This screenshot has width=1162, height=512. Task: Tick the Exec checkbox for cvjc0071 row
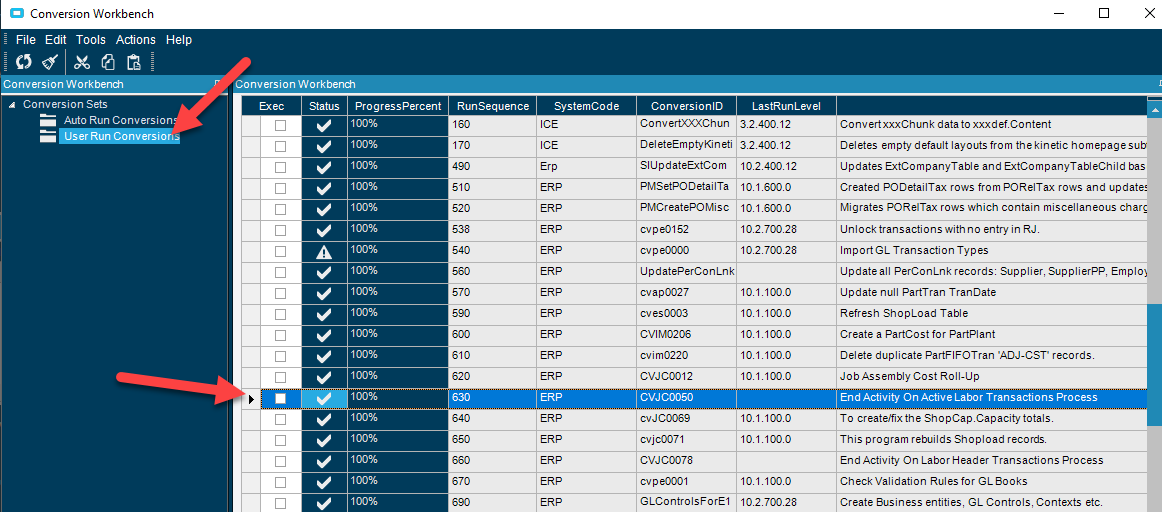280,441
